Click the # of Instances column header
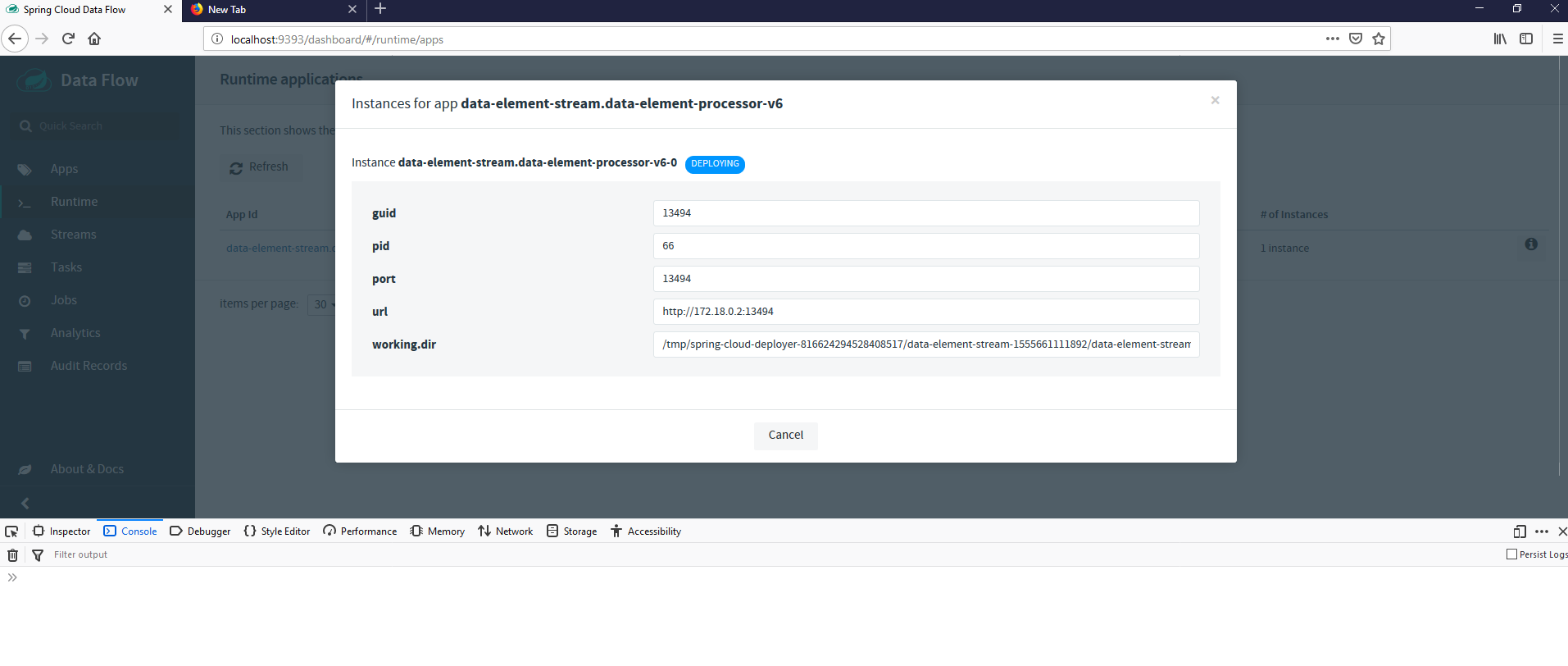 pyautogui.click(x=1294, y=215)
